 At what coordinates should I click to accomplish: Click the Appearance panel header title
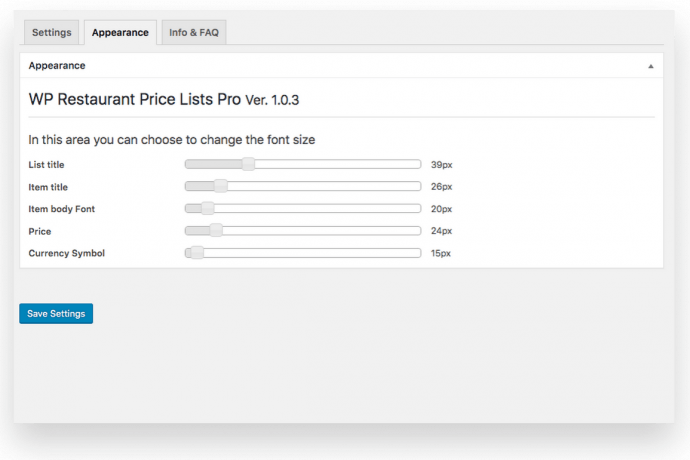coord(57,66)
